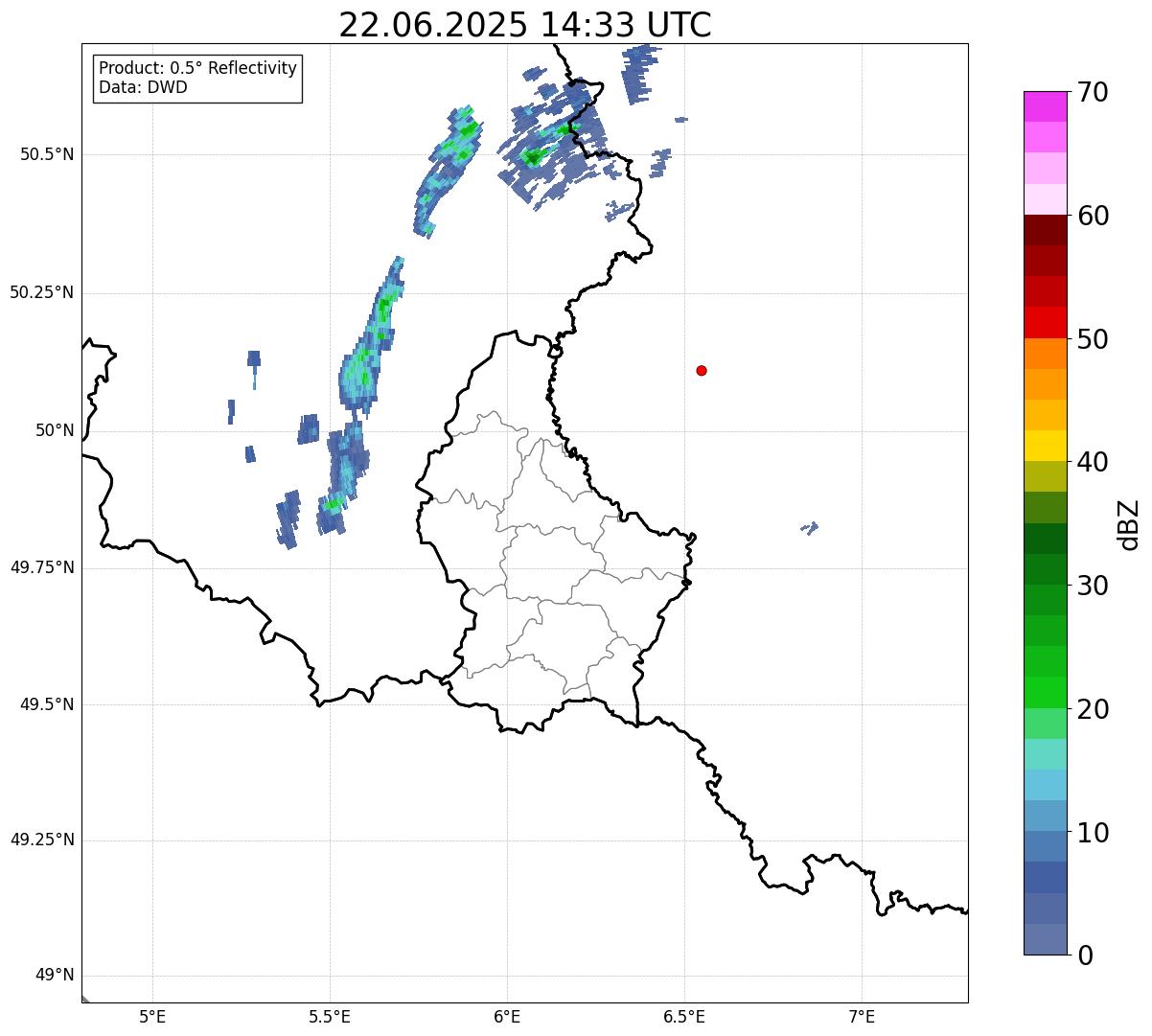Click the longitude label "6°E"

tap(507, 1016)
